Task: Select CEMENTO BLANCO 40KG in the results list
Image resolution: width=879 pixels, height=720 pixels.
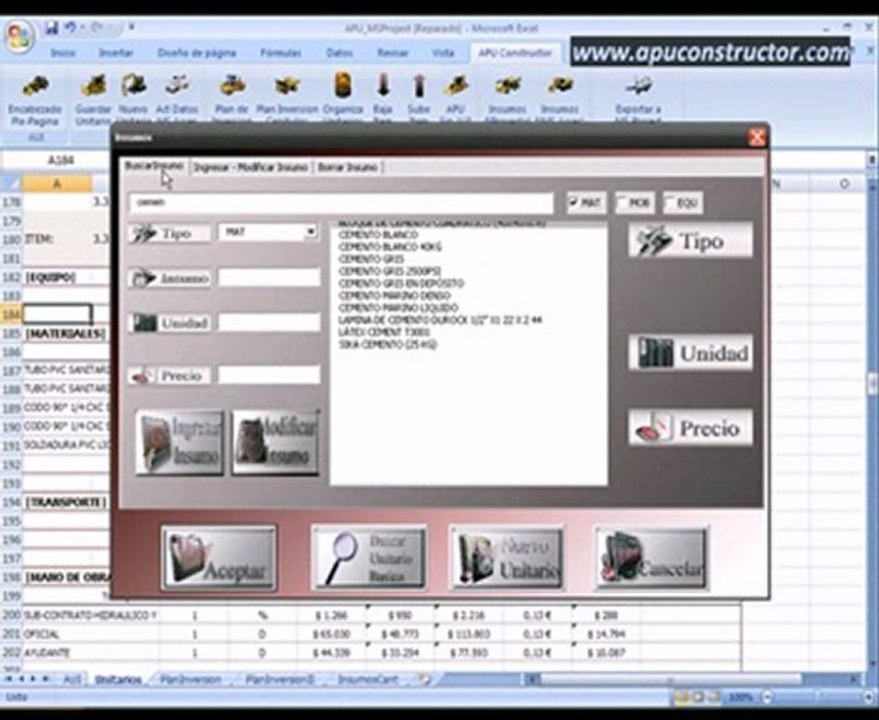Action: (390, 247)
